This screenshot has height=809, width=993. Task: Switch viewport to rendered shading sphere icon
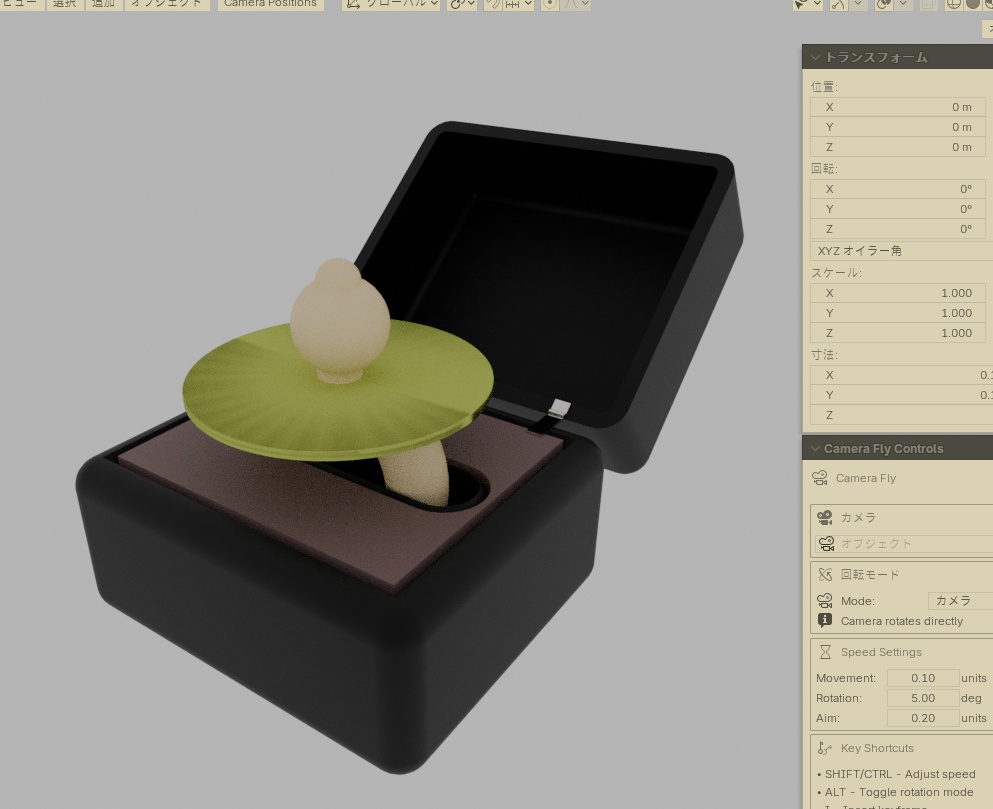988,5
